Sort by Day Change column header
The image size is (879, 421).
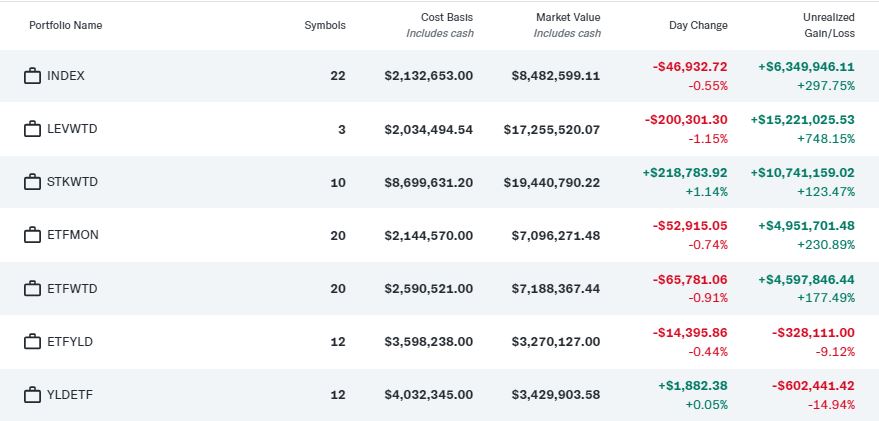pos(698,25)
